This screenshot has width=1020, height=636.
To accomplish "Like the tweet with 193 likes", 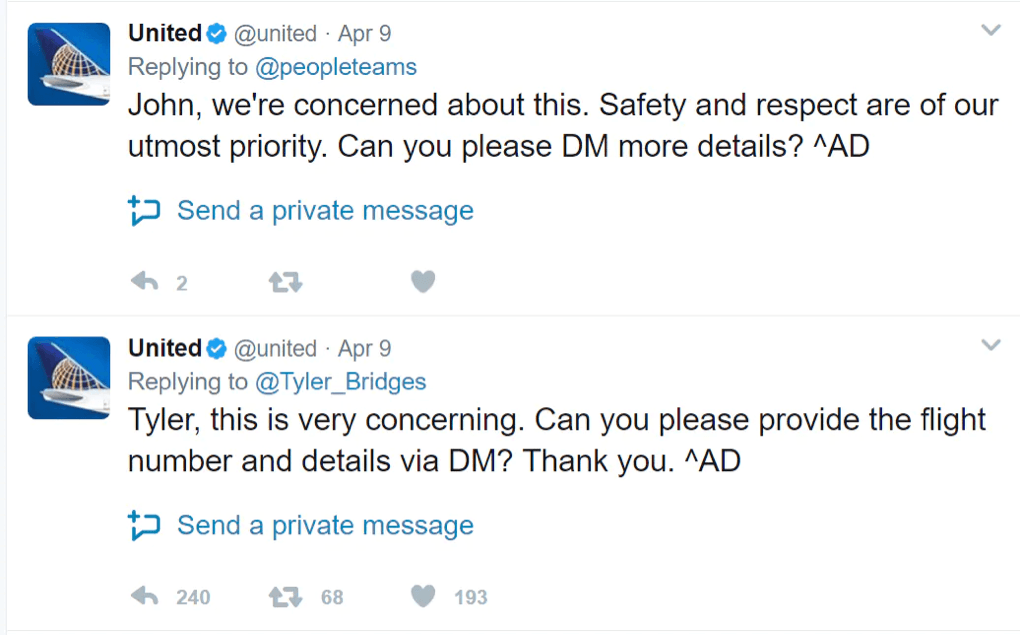I will pos(423,597).
